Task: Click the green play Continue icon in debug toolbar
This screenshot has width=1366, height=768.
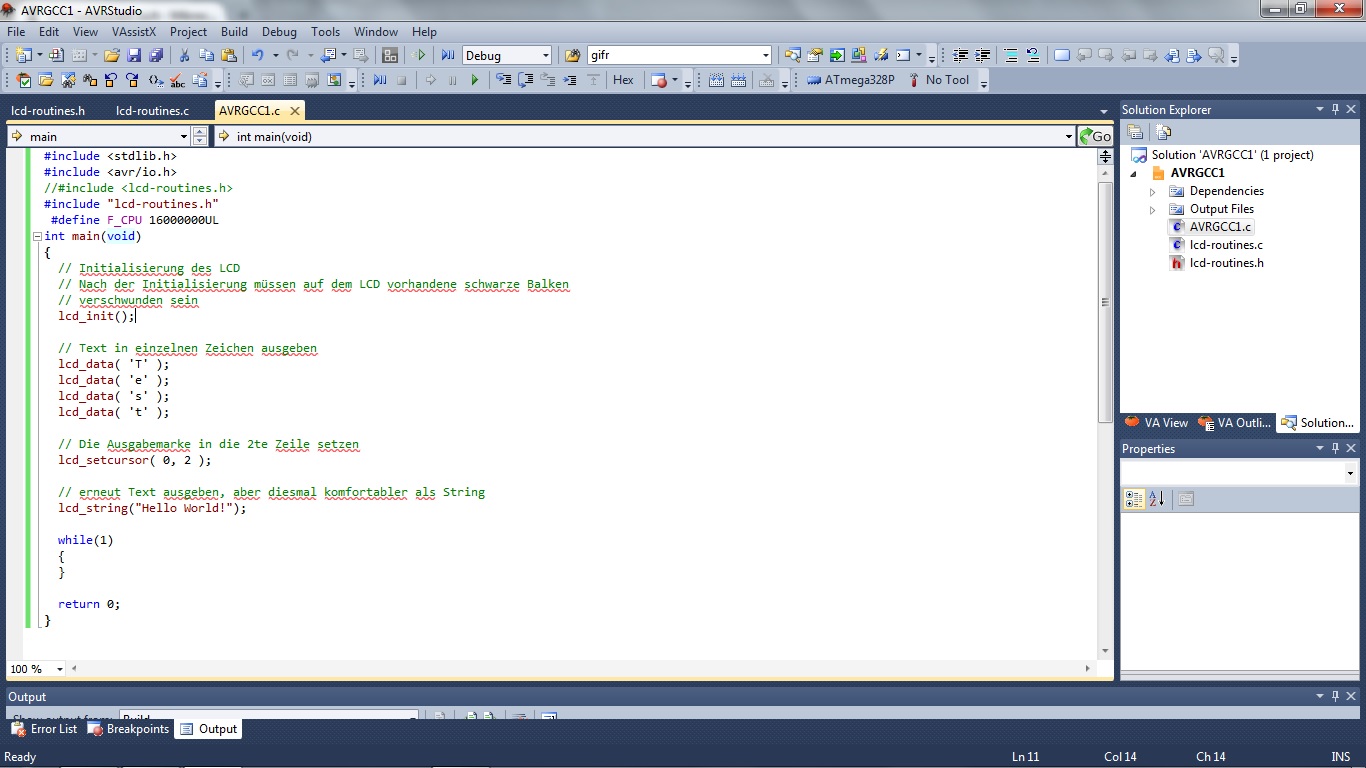Action: (475, 80)
